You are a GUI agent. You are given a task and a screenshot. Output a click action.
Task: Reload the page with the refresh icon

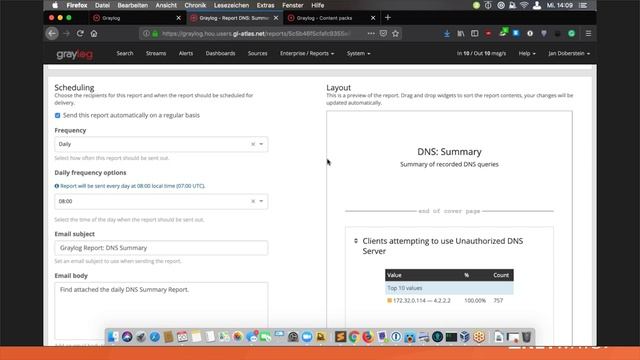[x=80, y=33]
